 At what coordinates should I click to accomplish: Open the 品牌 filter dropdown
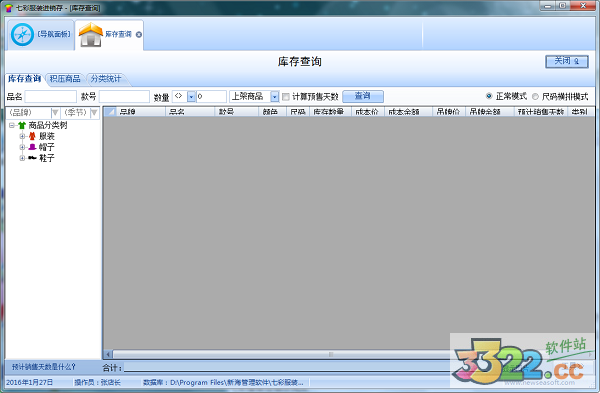click(55, 113)
